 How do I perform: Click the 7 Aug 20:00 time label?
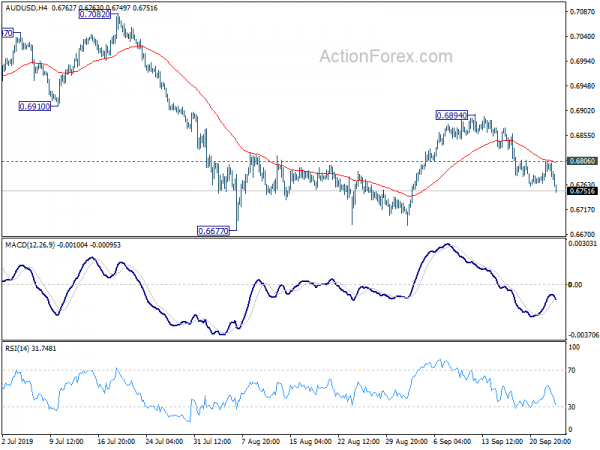261,441
